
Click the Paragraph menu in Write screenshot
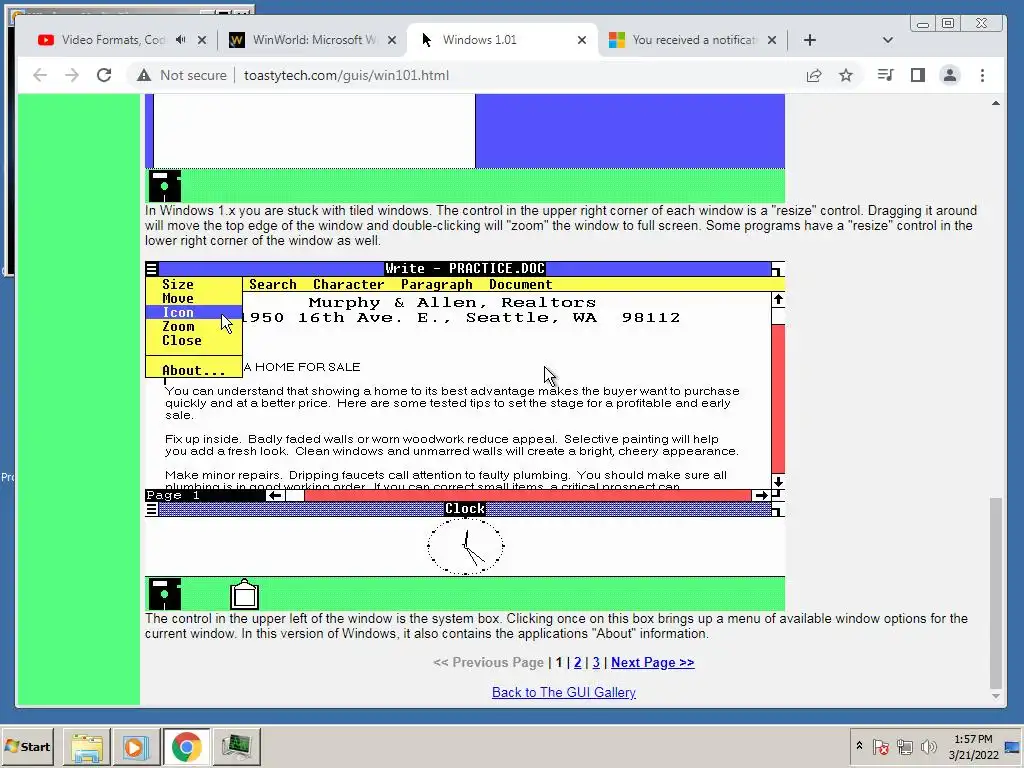pos(436,284)
